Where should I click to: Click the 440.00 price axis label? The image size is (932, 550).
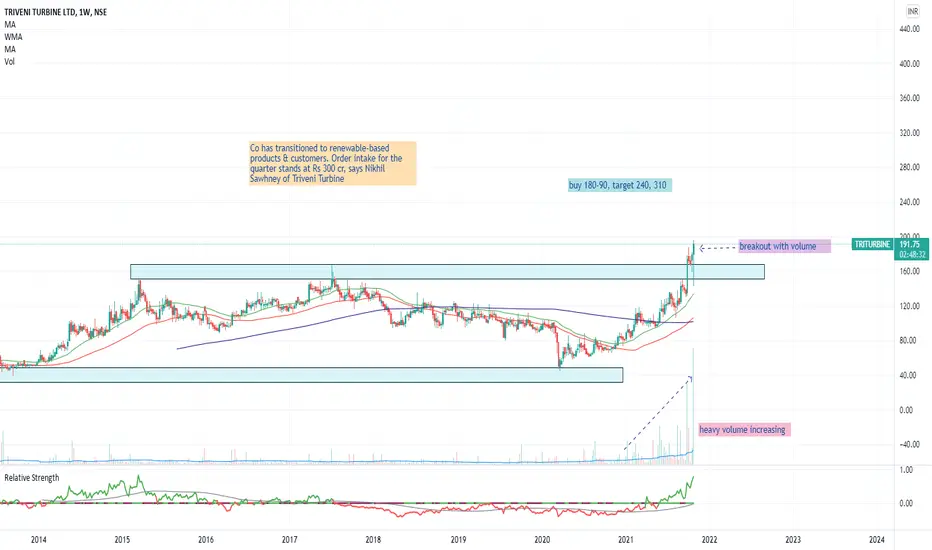(x=909, y=29)
